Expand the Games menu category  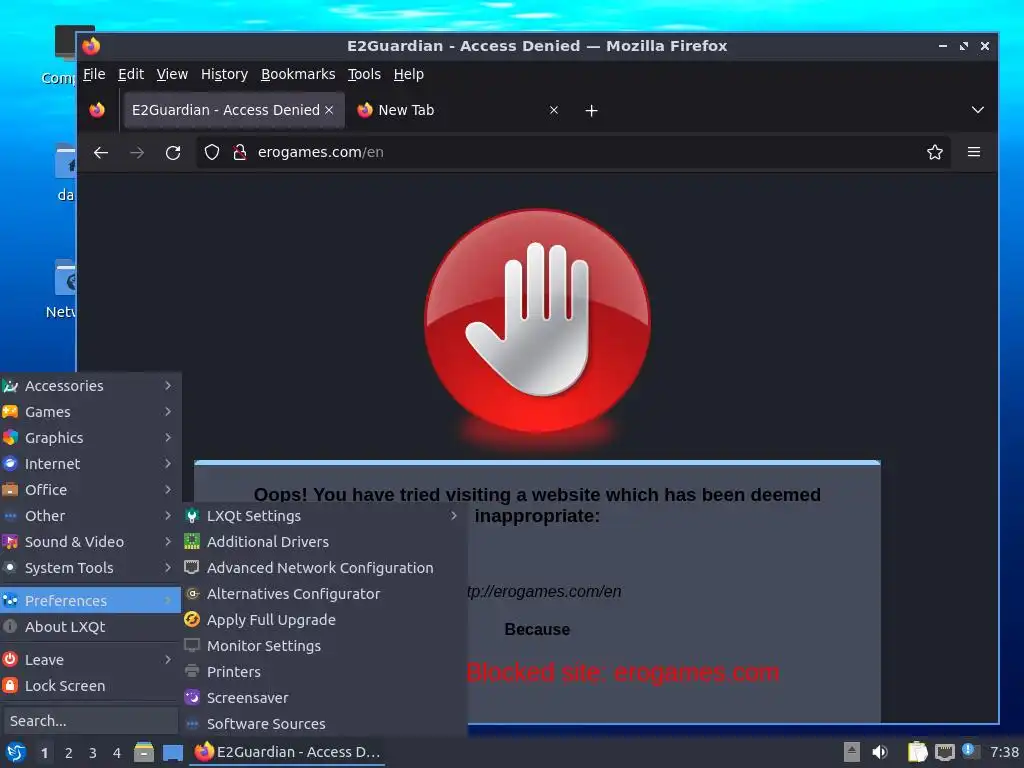pyautogui.click(x=90, y=412)
